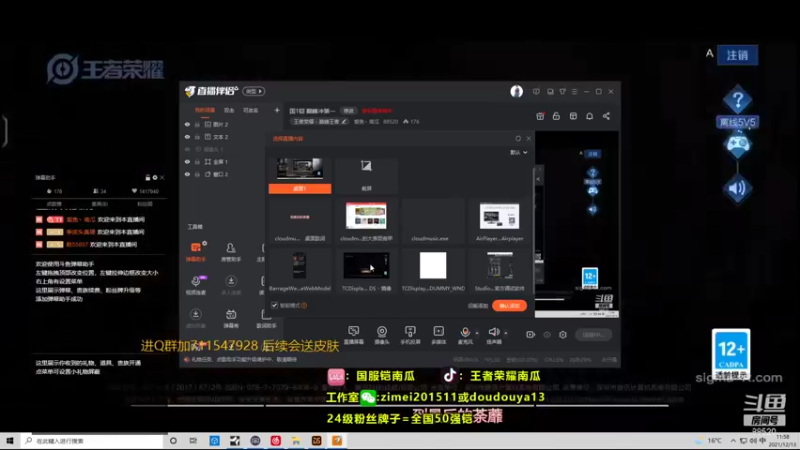Click the 离线5V5 gamepad icon
Screen dimensions: 800x450
(738, 144)
